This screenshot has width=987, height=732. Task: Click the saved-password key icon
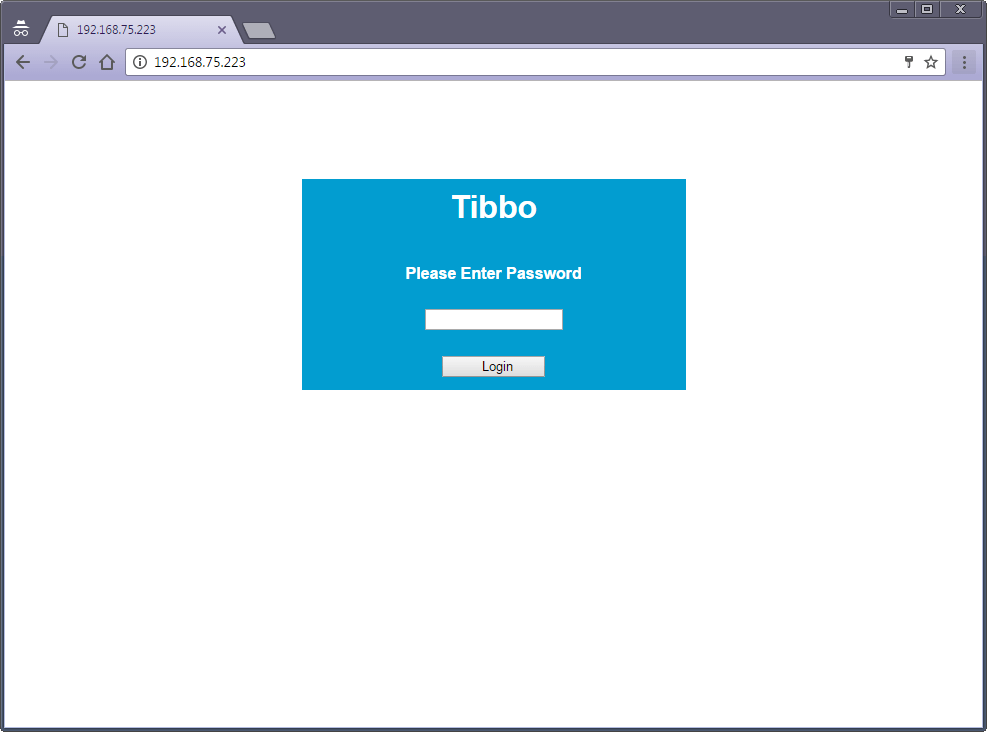coord(908,62)
